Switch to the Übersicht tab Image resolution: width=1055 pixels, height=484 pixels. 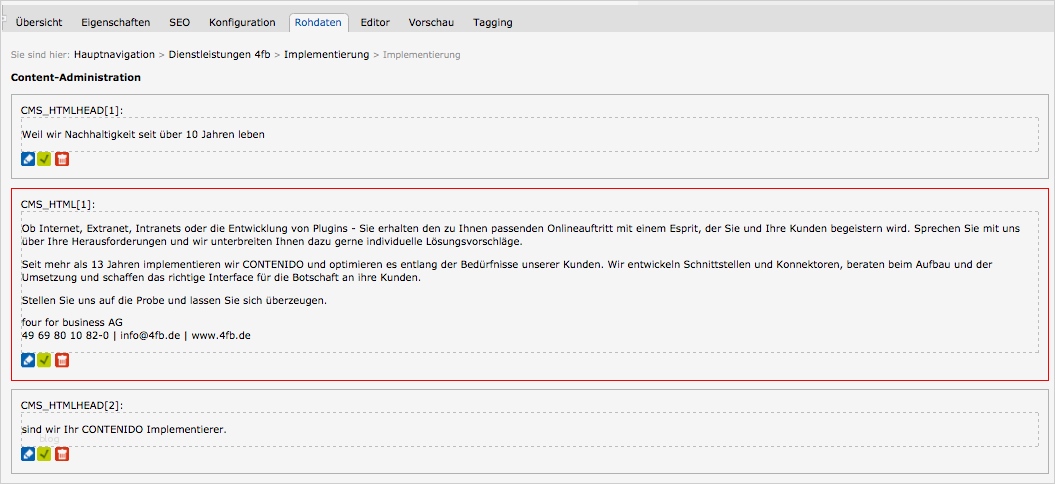pos(39,22)
